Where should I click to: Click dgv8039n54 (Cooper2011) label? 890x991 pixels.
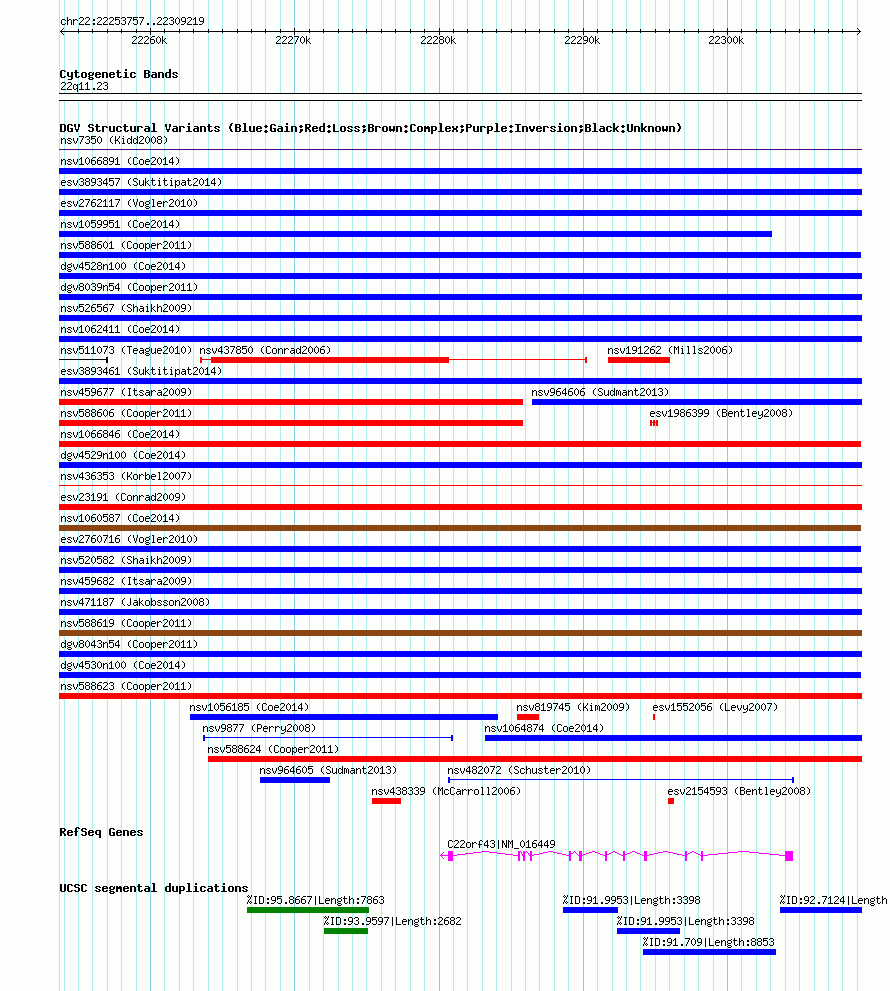tap(129, 287)
